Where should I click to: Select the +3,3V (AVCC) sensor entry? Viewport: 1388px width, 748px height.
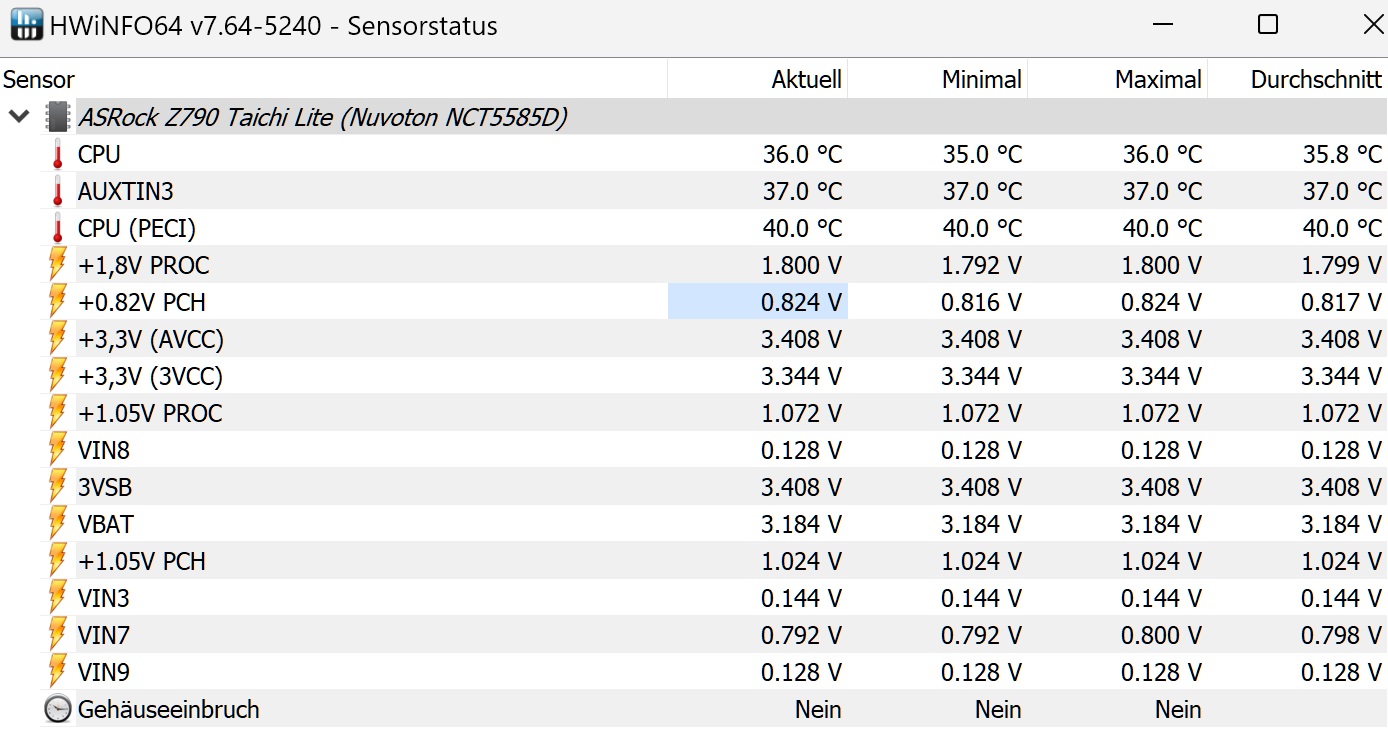(150, 339)
